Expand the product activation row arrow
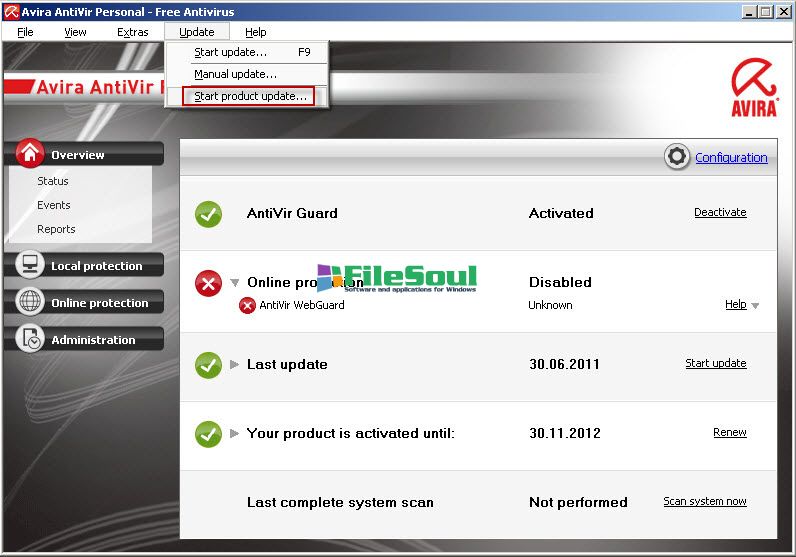 point(235,433)
